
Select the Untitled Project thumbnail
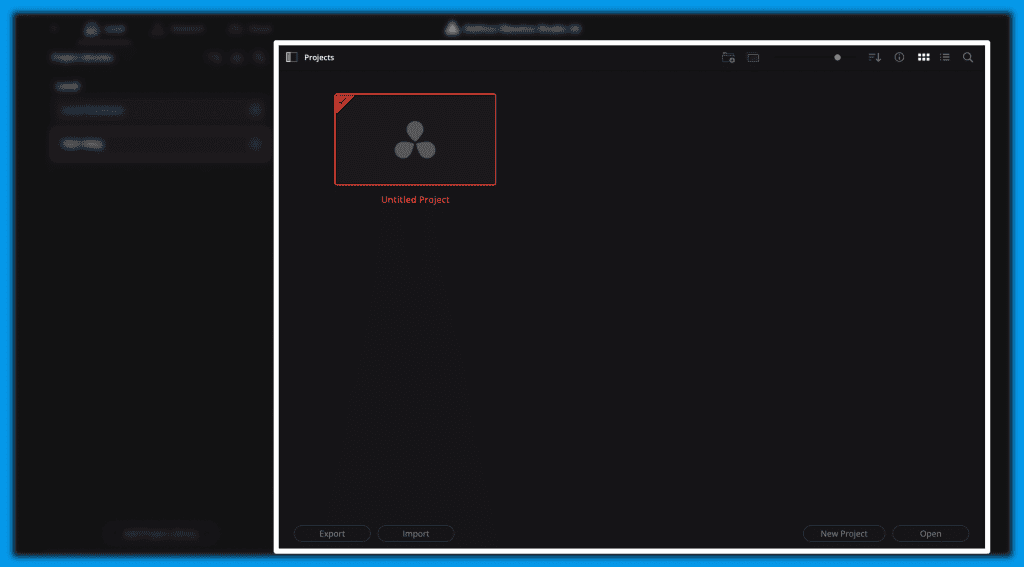(x=415, y=139)
